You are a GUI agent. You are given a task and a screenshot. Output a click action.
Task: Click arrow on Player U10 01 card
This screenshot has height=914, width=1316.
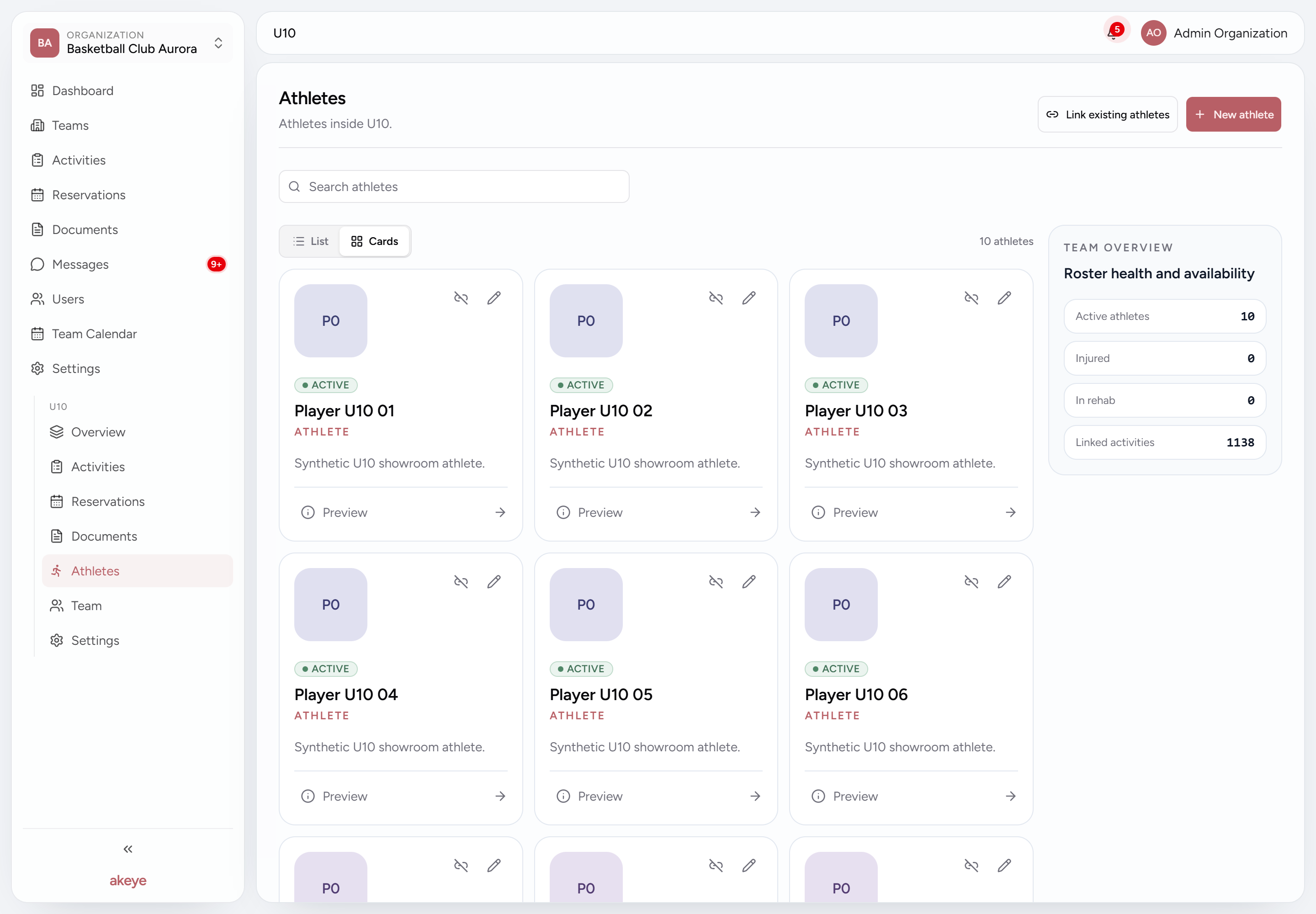[x=500, y=512]
